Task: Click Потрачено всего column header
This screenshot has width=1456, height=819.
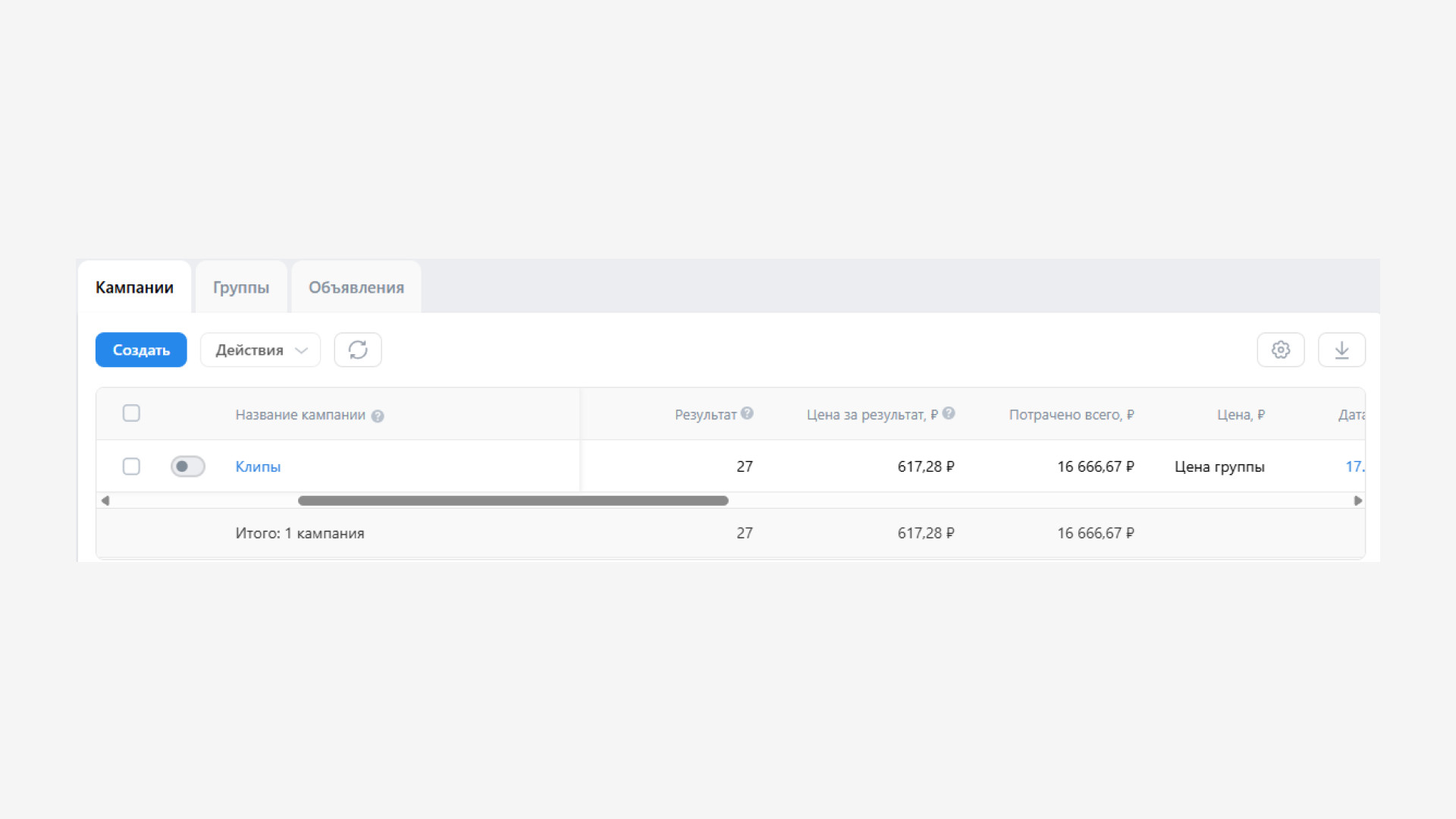Action: [x=1071, y=415]
